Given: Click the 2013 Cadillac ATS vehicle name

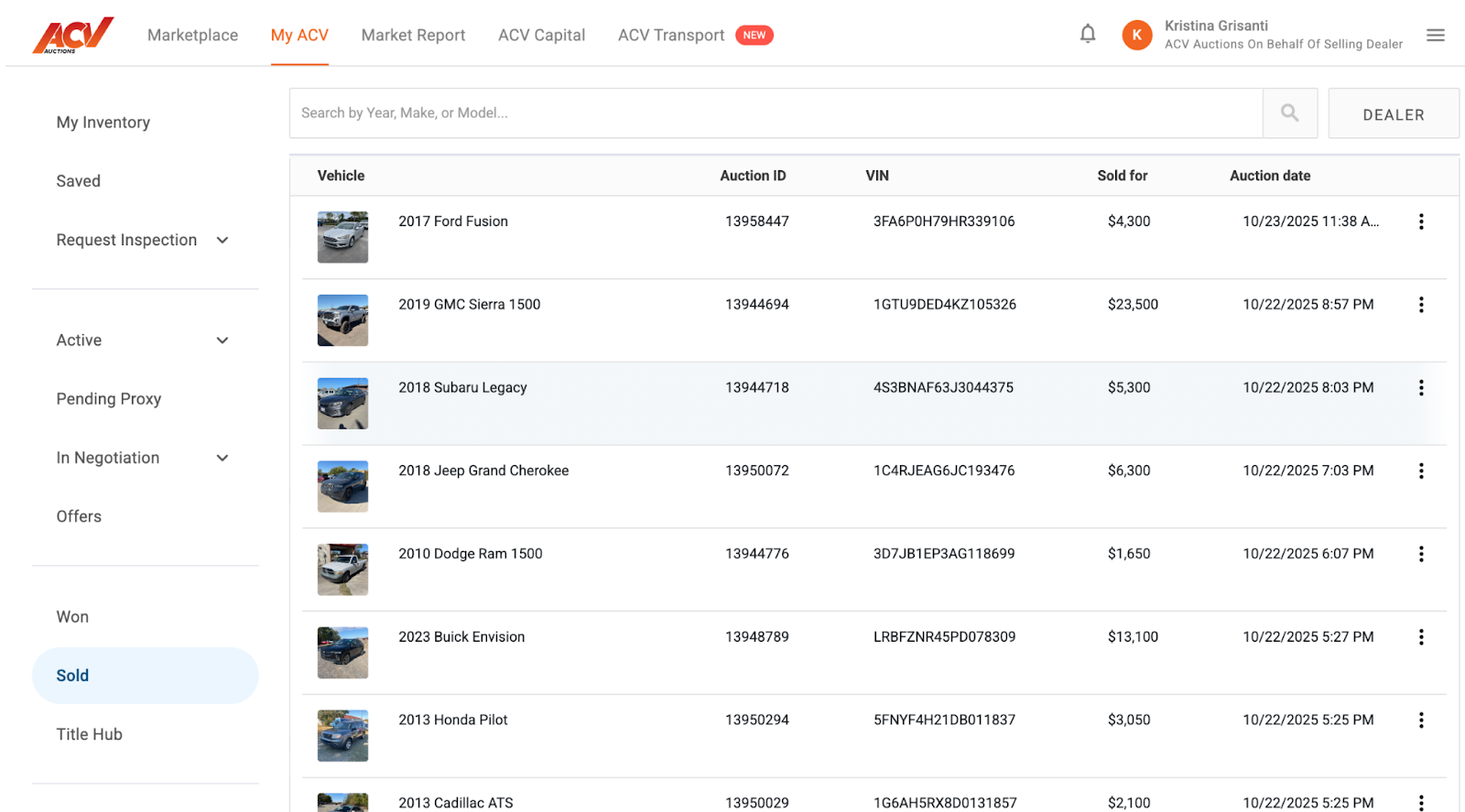Looking at the screenshot, I should (x=456, y=803).
